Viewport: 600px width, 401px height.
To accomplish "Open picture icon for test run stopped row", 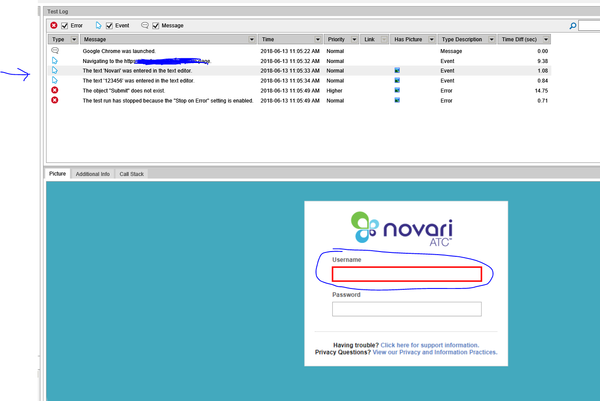I will point(397,100).
